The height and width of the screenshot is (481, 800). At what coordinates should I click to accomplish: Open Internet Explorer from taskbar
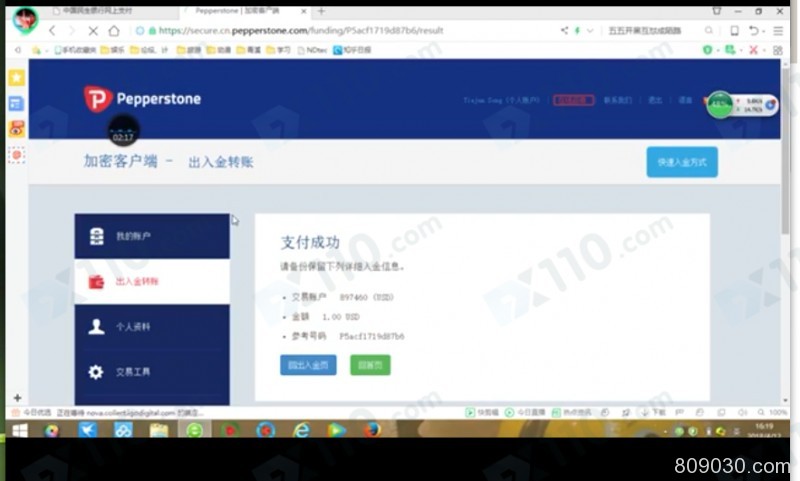click(x=301, y=430)
